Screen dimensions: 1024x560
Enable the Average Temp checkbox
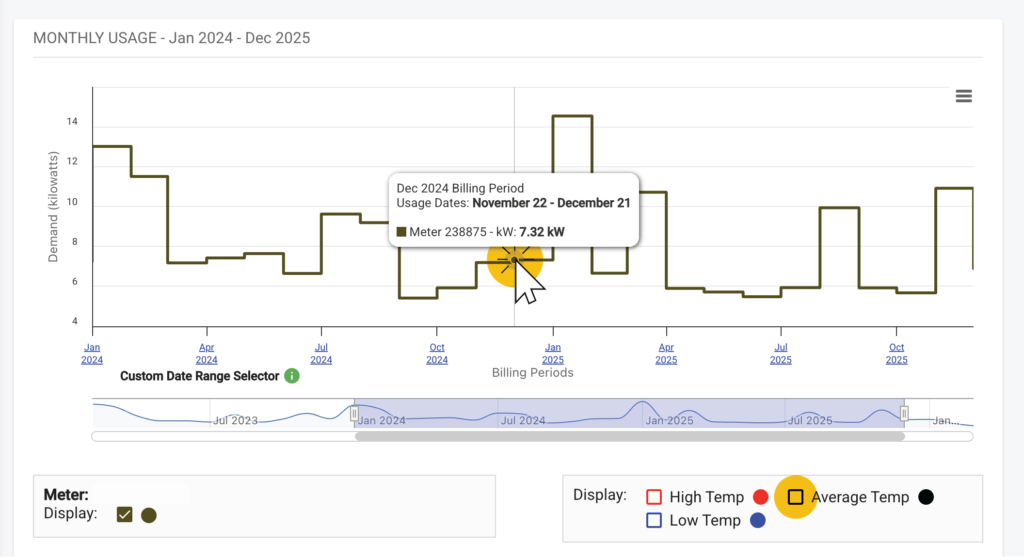click(x=796, y=497)
